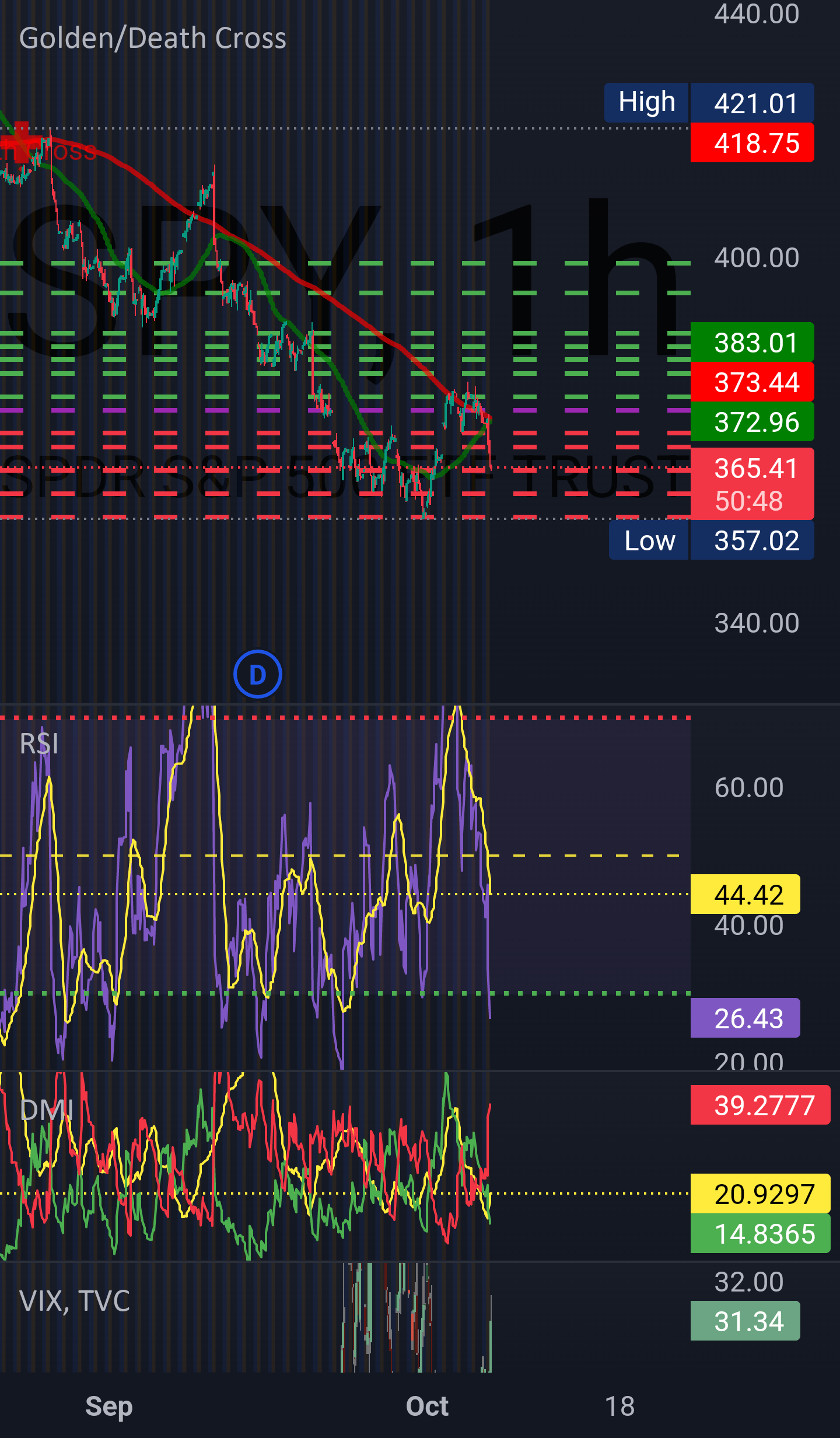Click the 440.00 price scale label
The width and height of the screenshot is (840, 1438).
[x=757, y=14]
